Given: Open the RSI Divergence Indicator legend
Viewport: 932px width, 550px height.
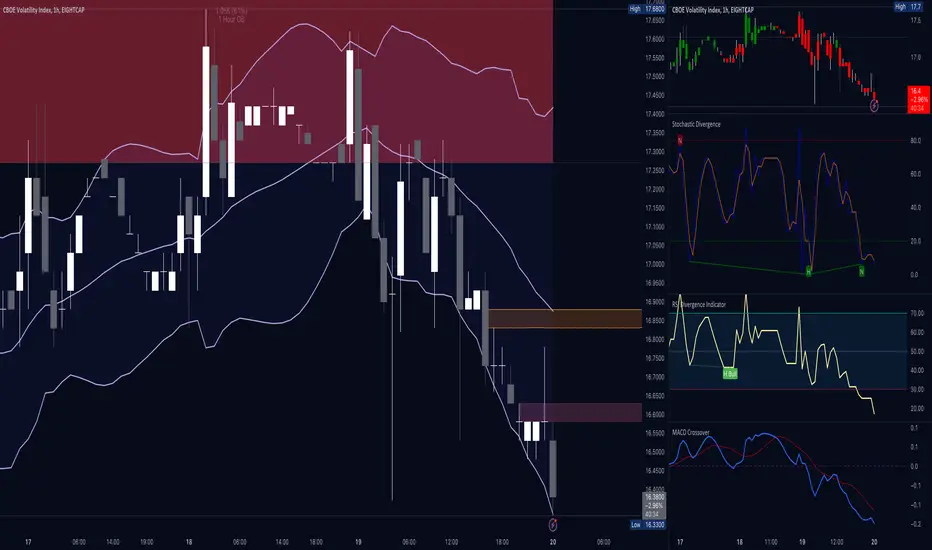Looking at the screenshot, I should [699, 304].
